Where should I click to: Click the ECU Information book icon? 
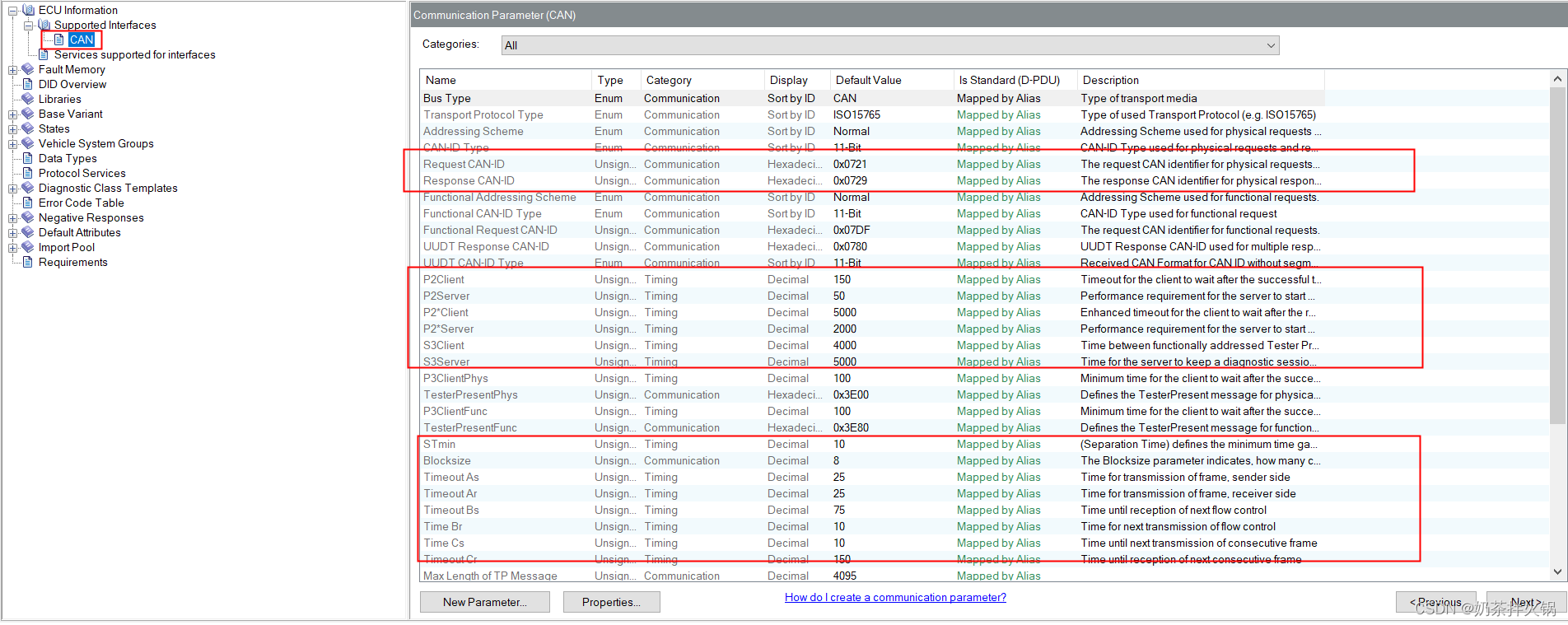[28, 10]
